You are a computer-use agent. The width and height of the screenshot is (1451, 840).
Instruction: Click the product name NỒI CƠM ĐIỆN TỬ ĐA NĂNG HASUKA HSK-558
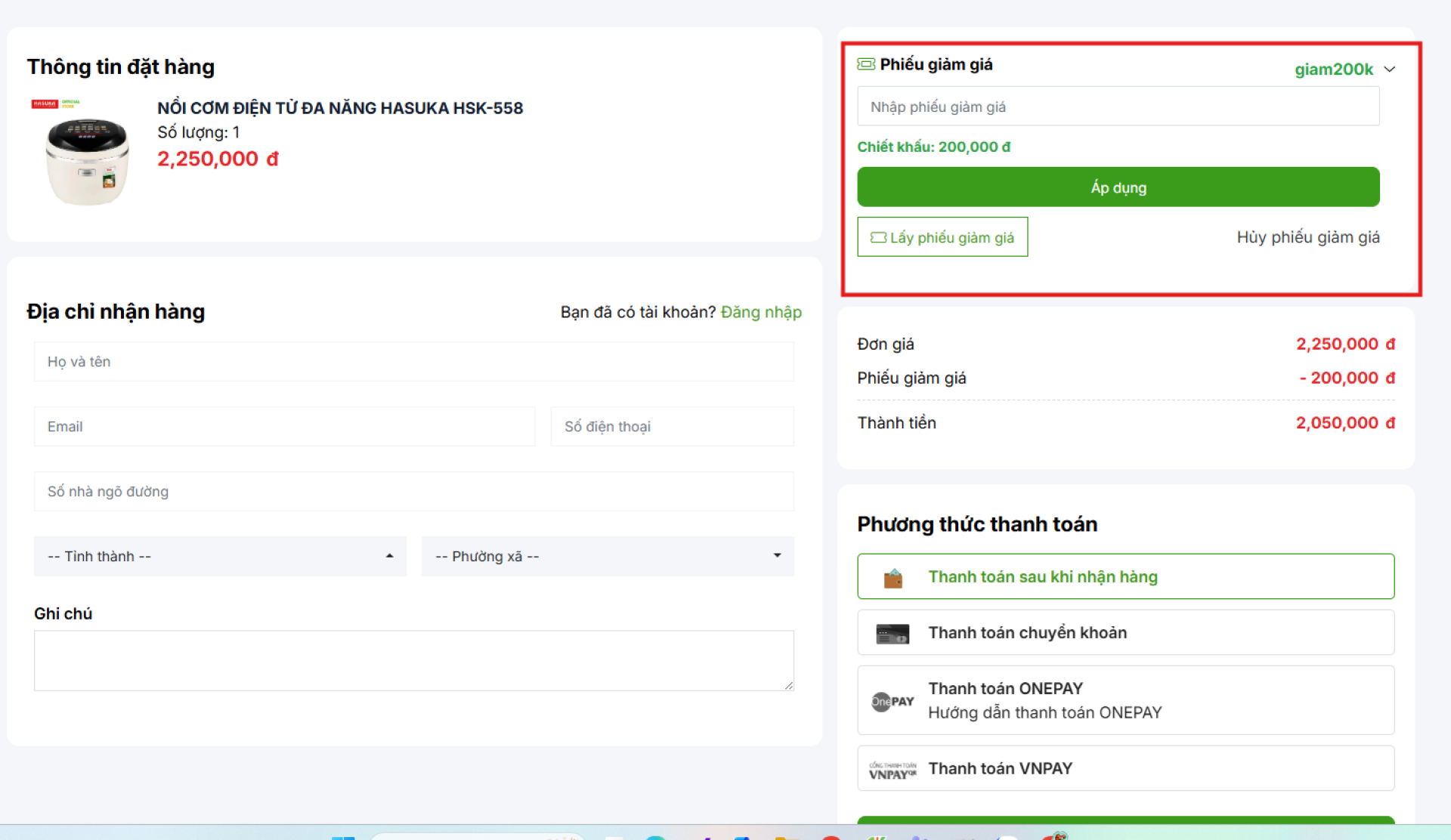pos(340,108)
